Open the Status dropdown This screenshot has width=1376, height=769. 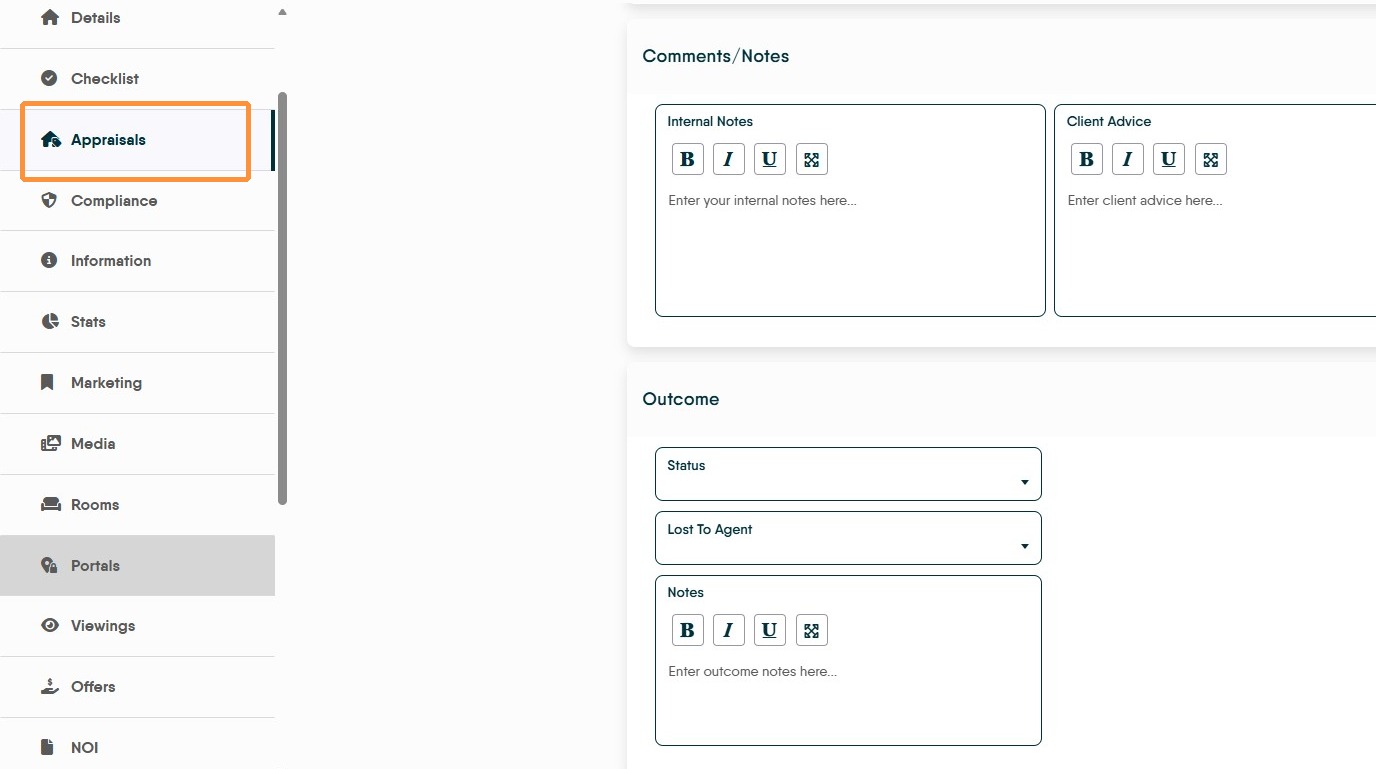click(x=848, y=474)
